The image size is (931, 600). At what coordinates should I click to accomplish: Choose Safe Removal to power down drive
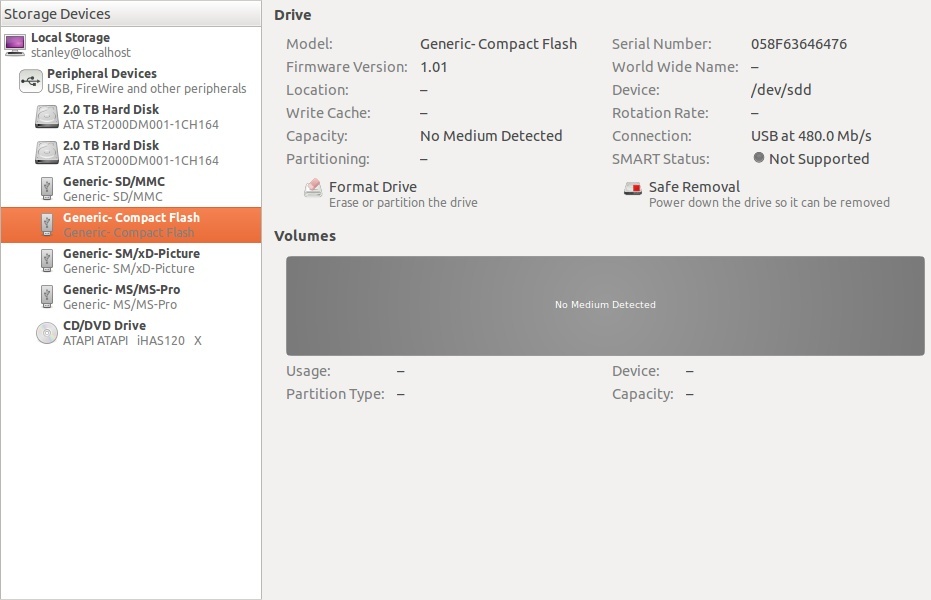(694, 187)
